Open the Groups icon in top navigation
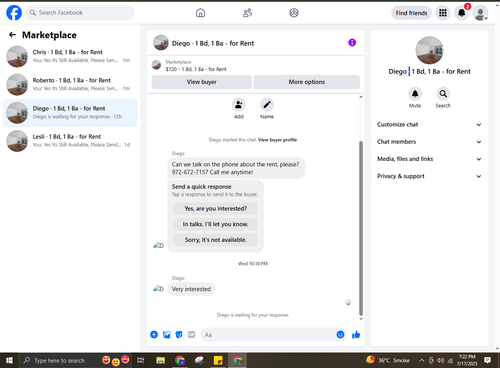Viewport: 500px width, 368px height. tap(294, 13)
